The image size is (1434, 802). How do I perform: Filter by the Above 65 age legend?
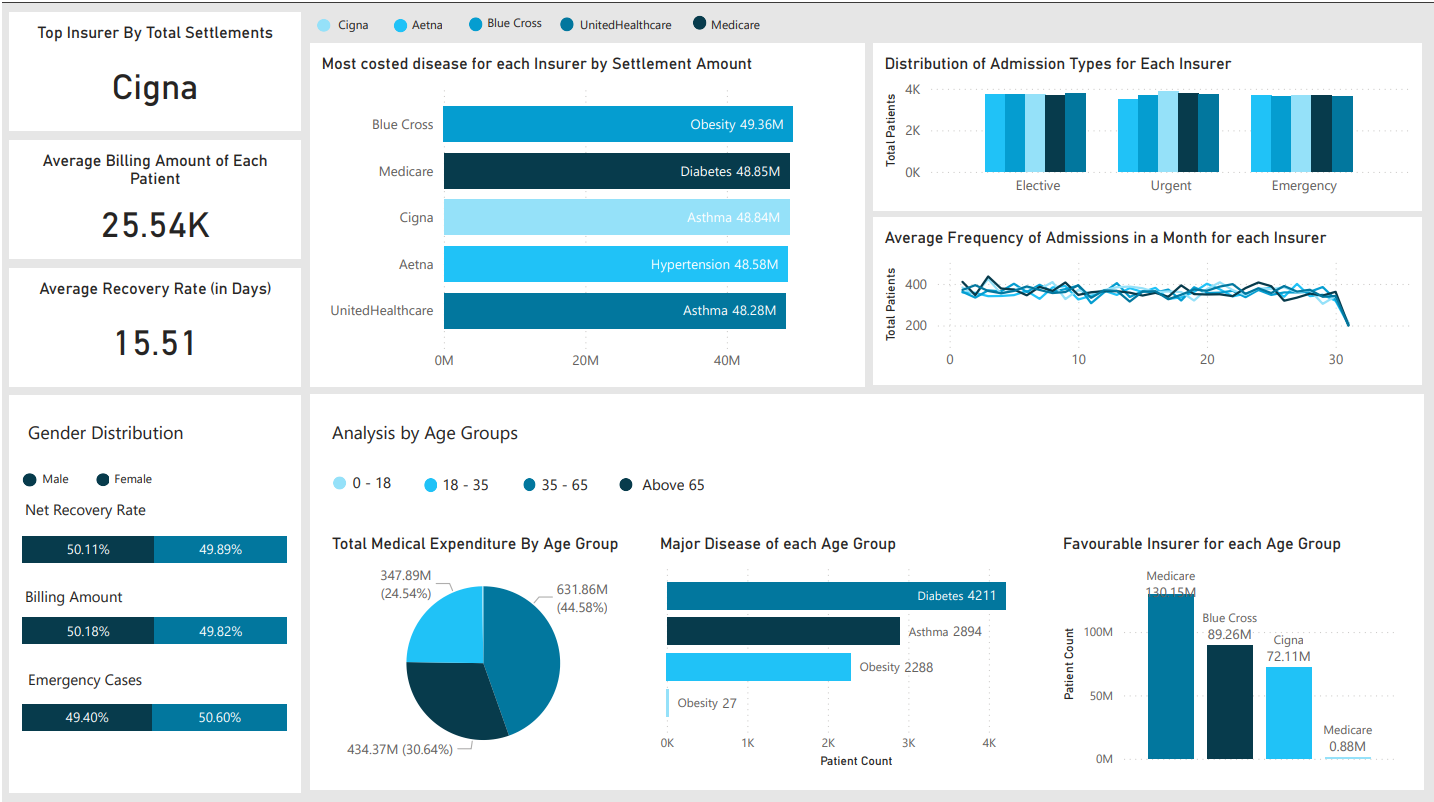point(627,485)
